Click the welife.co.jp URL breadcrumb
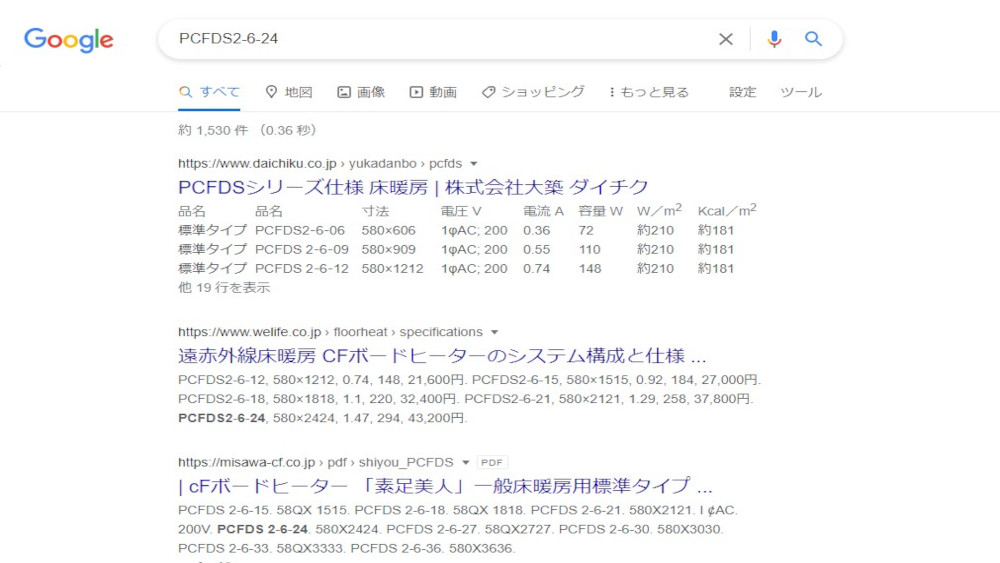 (x=330, y=332)
